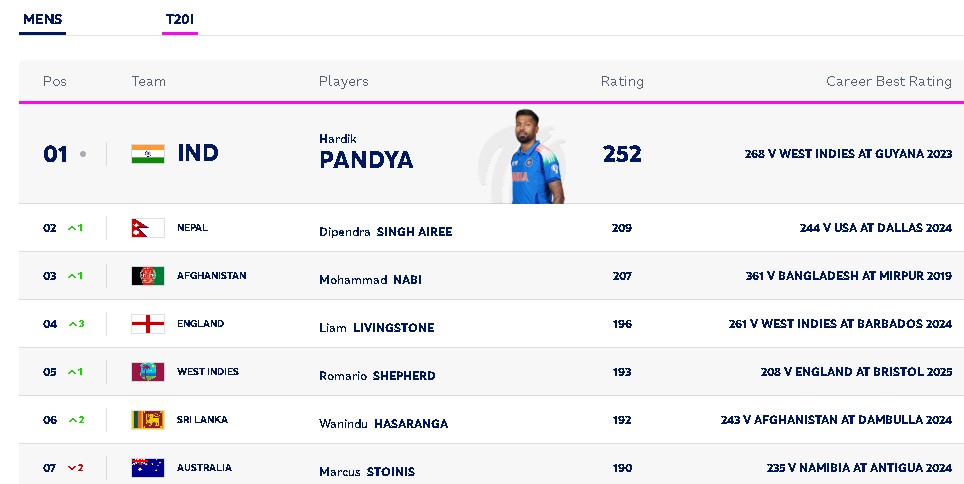Click the West Indies flag icon

click(x=147, y=372)
